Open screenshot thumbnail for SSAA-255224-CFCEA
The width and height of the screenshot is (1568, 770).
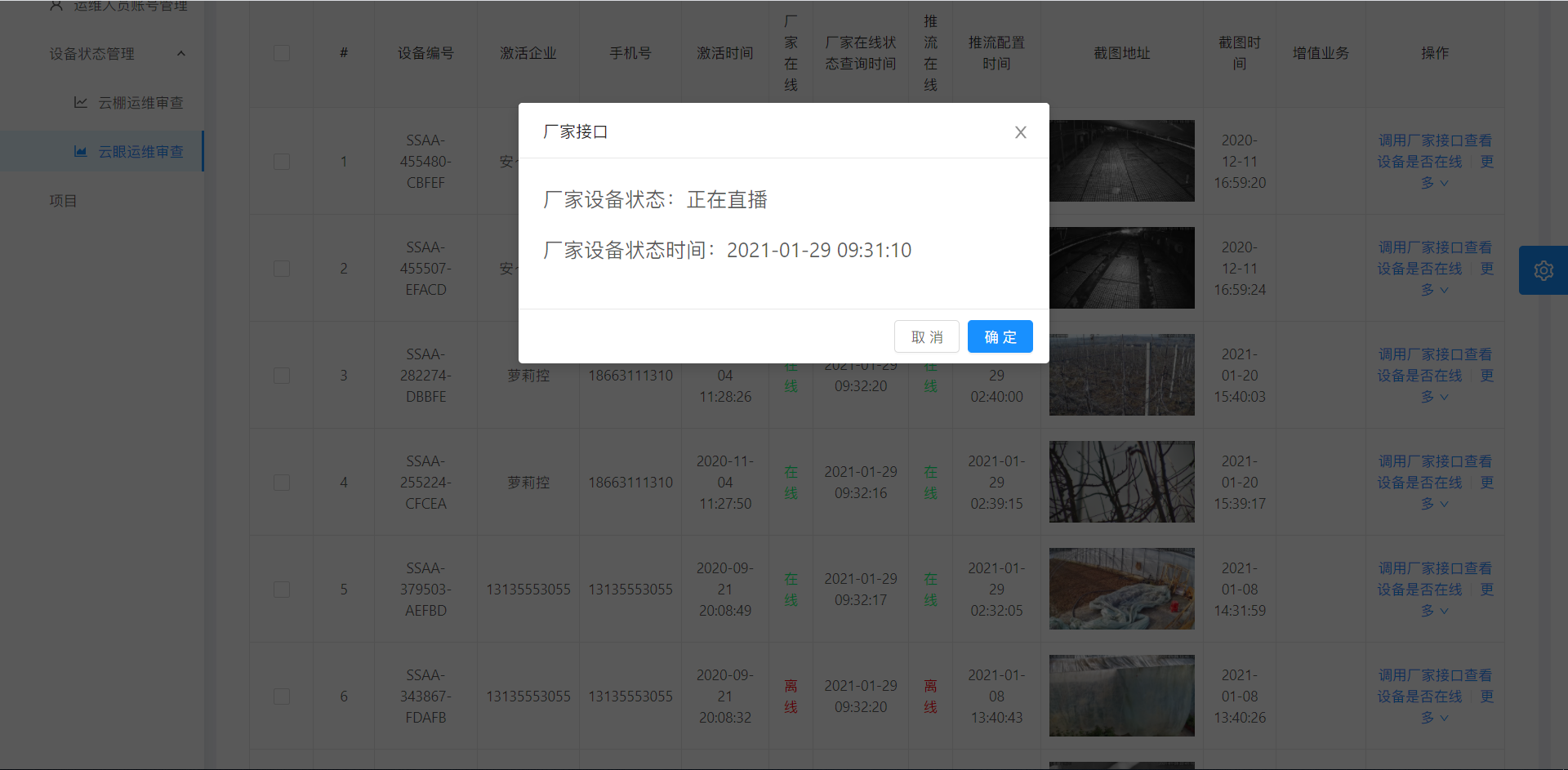coord(1121,482)
